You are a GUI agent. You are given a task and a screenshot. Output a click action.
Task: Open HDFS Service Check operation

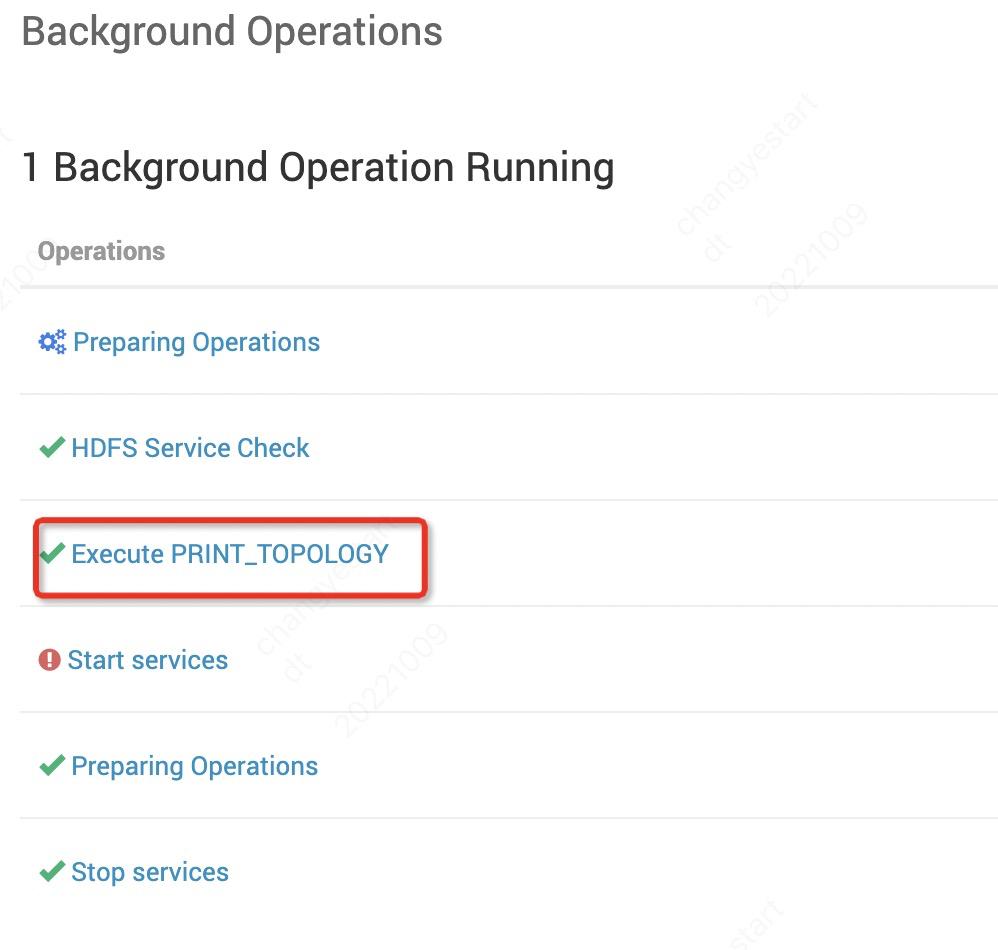[x=190, y=448]
